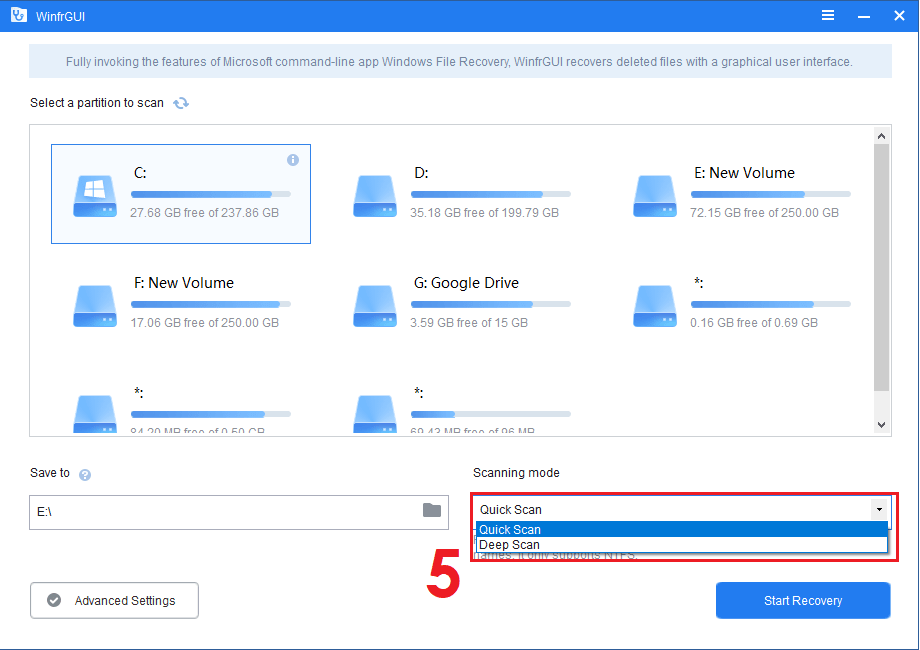Select the 0.69 GB unnamed partition
Screen dimensions: 920x650
click(655, 305)
